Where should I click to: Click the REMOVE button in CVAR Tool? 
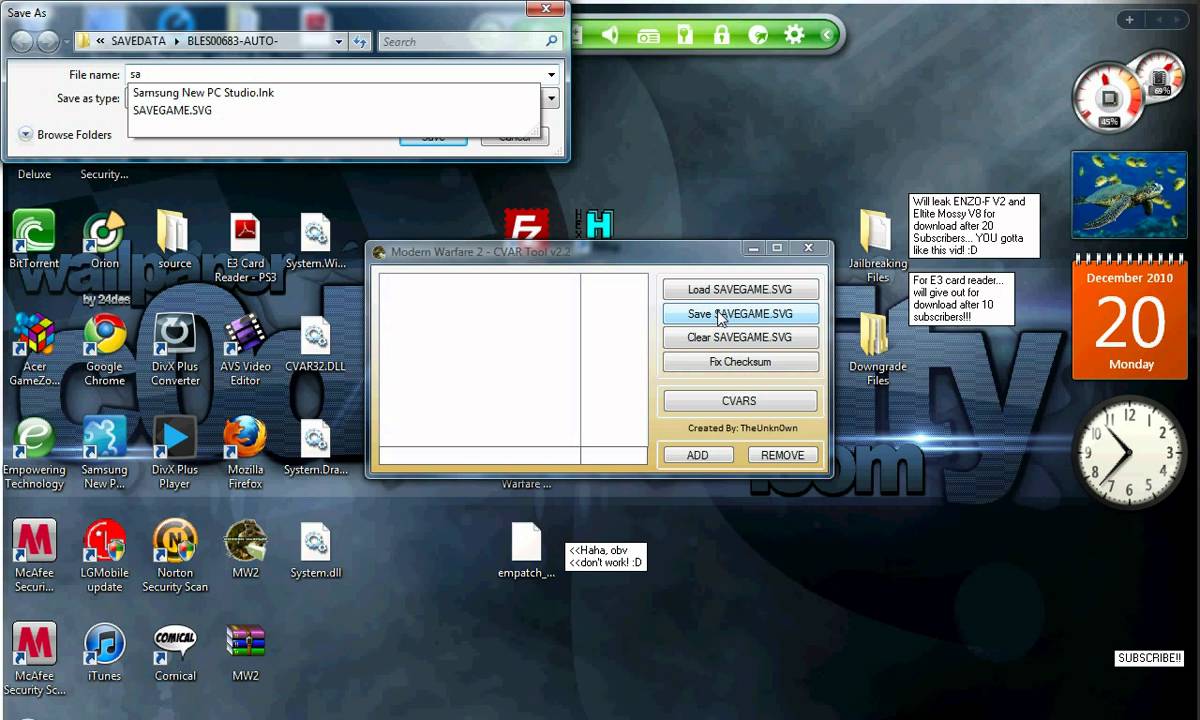(782, 455)
